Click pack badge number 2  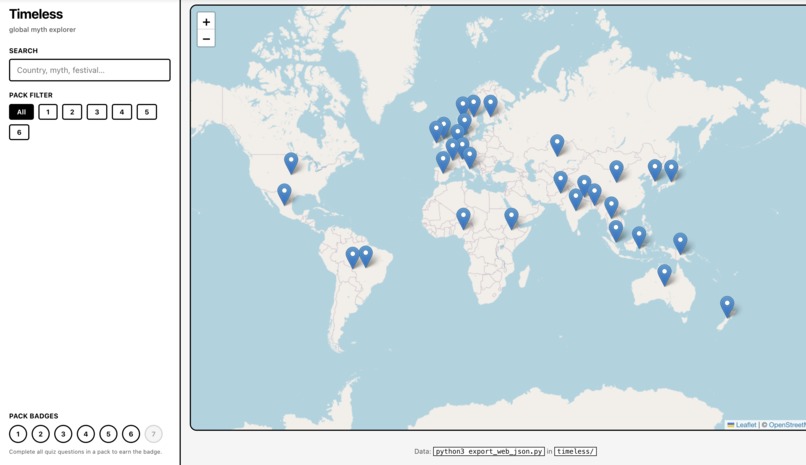click(x=41, y=434)
